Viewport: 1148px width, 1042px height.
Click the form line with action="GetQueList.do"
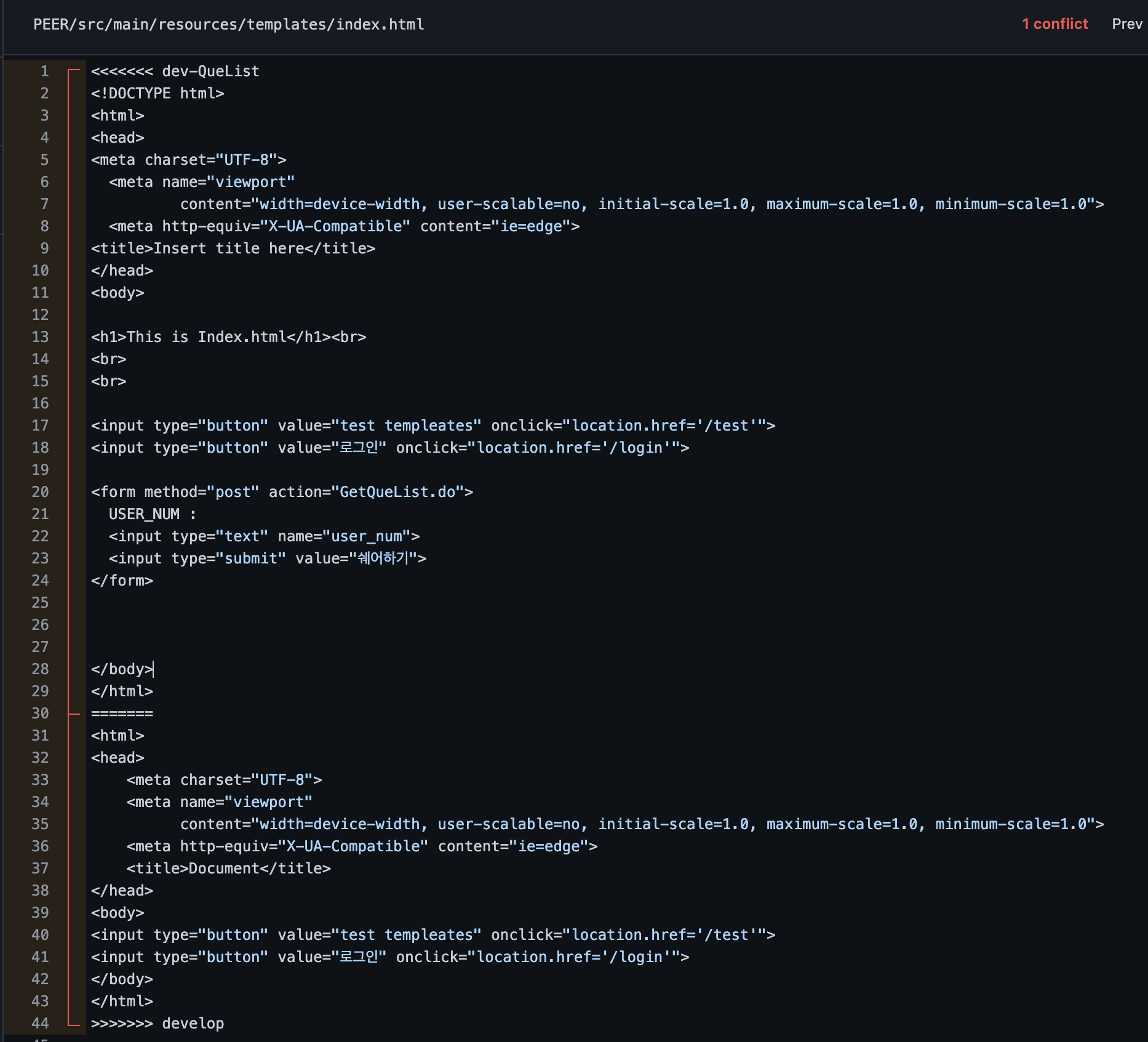[282, 492]
